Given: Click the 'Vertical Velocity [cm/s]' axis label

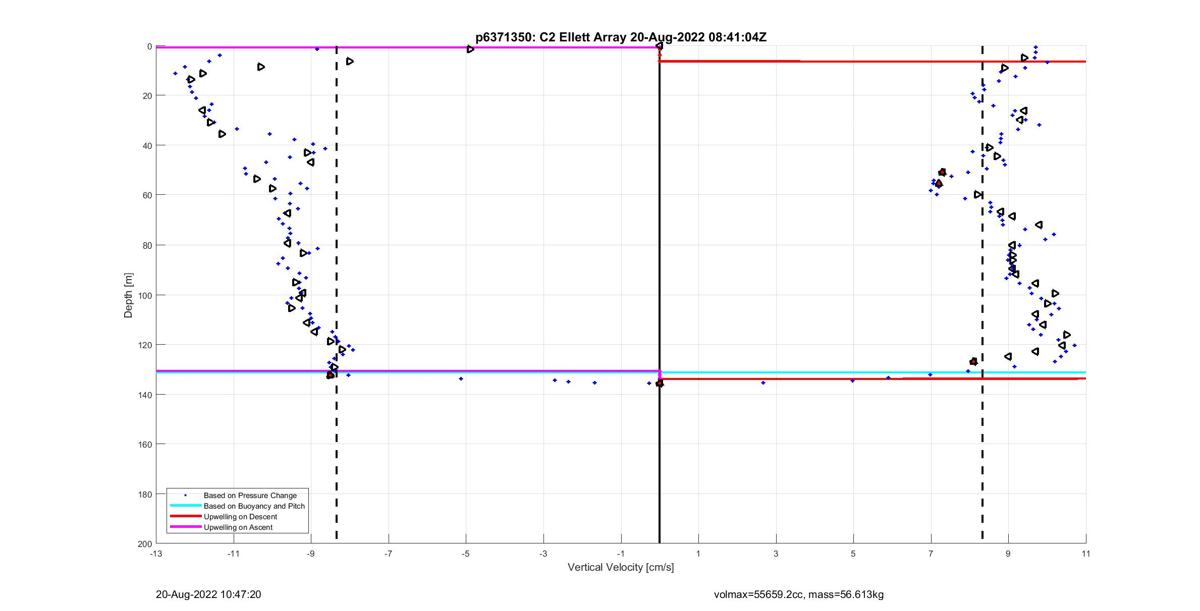Looking at the screenshot, I should click(620, 568).
